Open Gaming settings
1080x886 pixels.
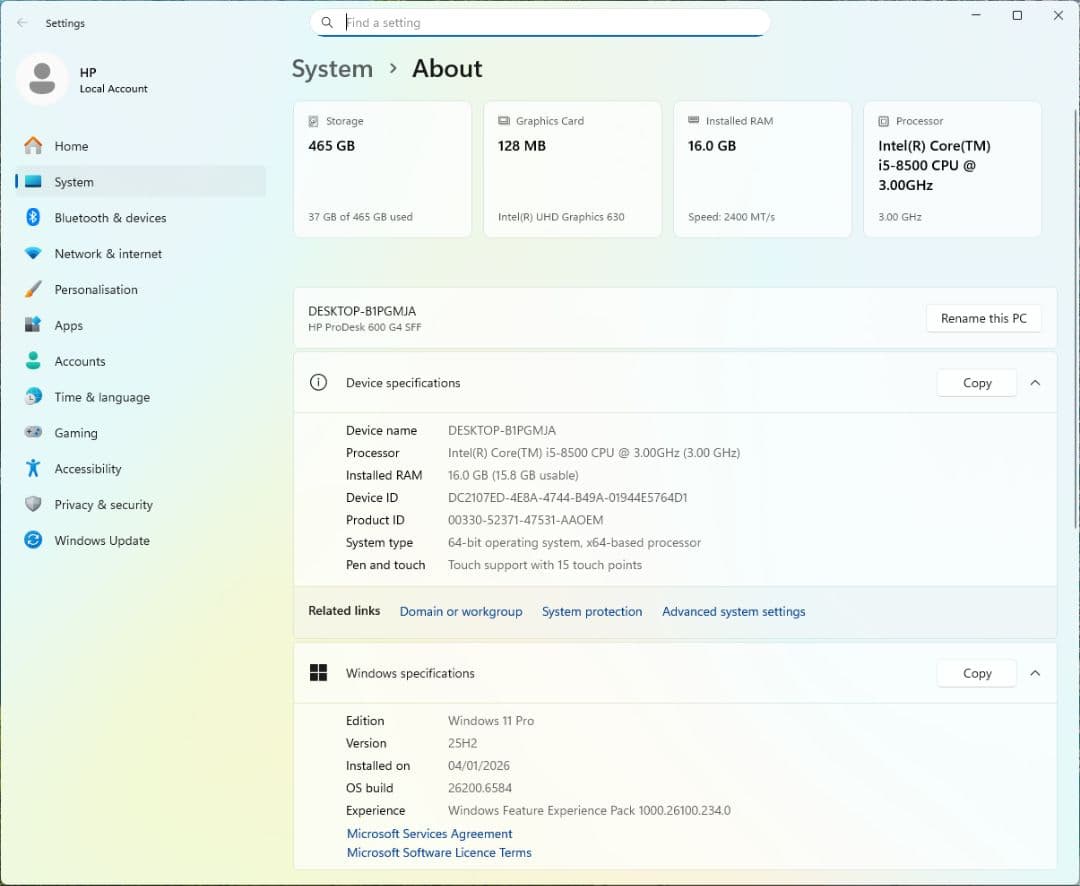(75, 432)
